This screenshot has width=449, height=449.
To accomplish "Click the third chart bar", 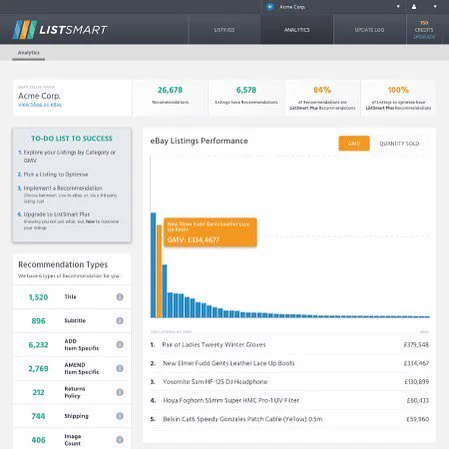I will pos(165,291).
